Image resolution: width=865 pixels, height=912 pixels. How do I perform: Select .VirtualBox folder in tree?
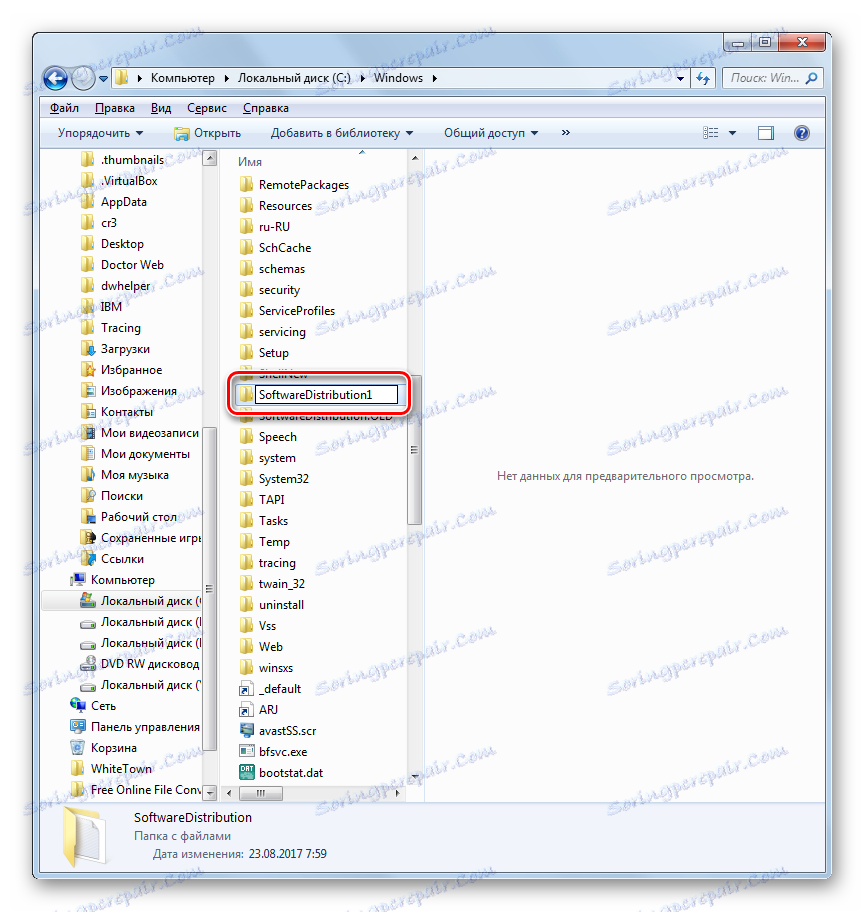point(129,181)
